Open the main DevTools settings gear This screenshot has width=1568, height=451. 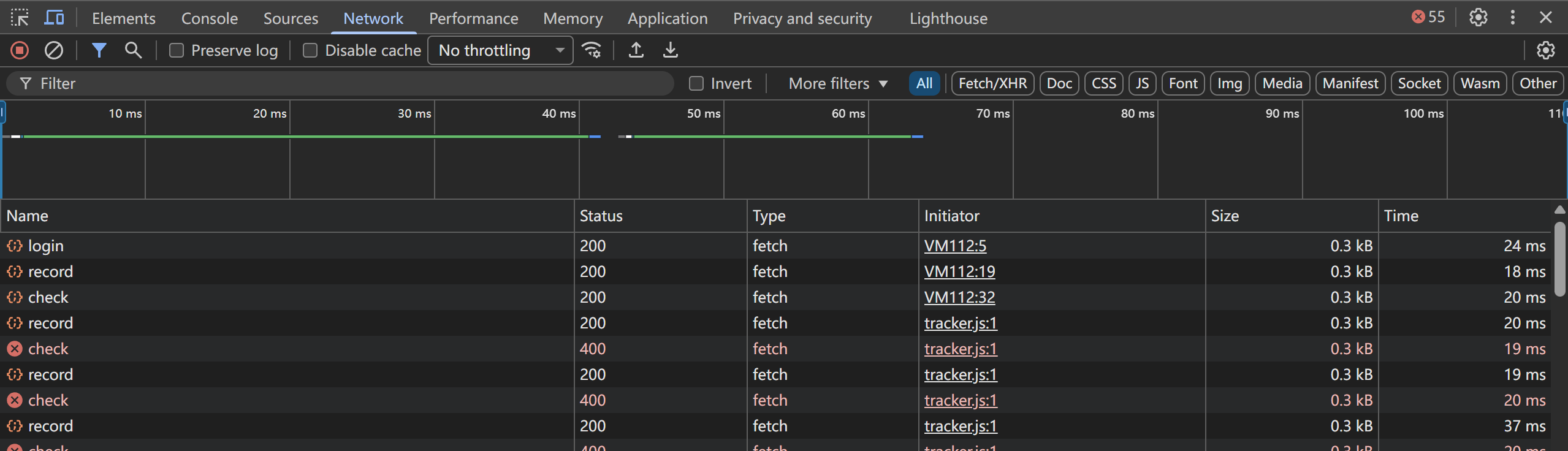[1478, 17]
